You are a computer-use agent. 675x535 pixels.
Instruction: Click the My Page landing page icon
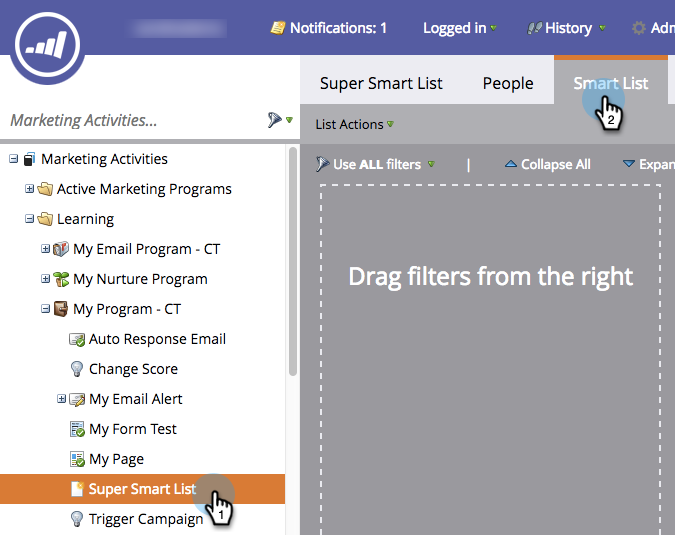77,459
